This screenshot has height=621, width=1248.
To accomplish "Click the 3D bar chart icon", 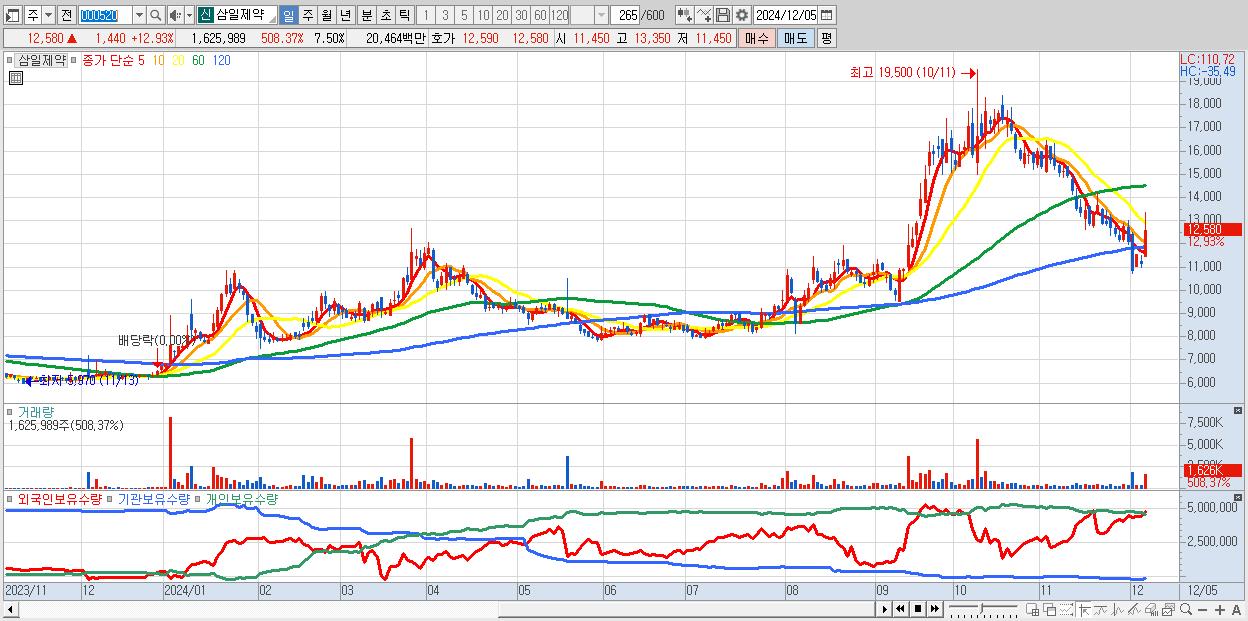I will pos(1151,609).
